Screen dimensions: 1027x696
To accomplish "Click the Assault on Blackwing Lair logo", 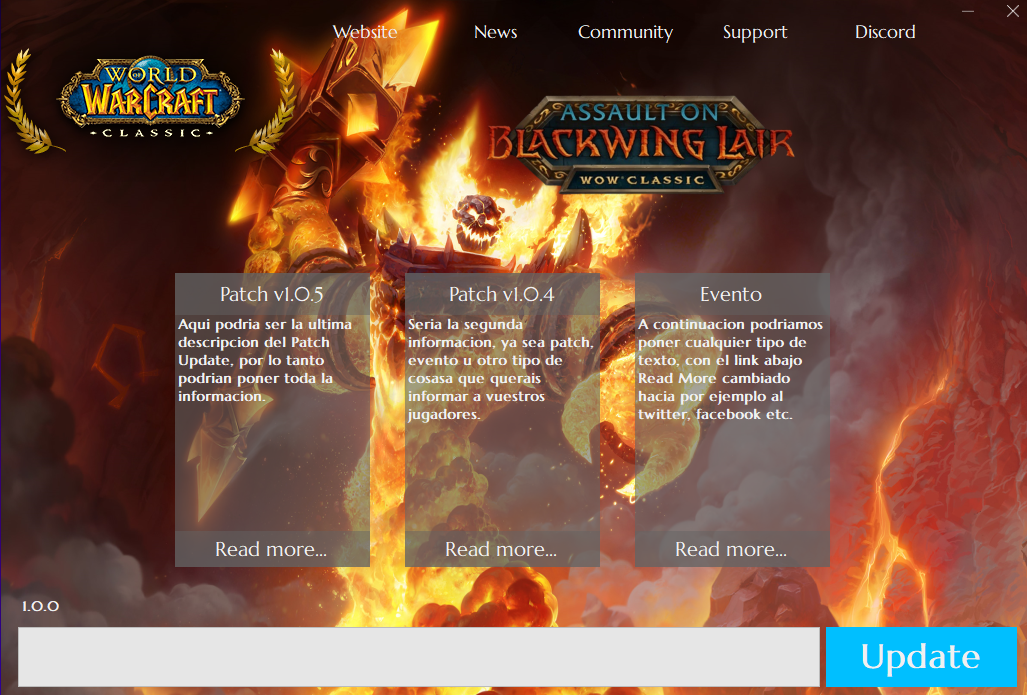I will click(641, 144).
